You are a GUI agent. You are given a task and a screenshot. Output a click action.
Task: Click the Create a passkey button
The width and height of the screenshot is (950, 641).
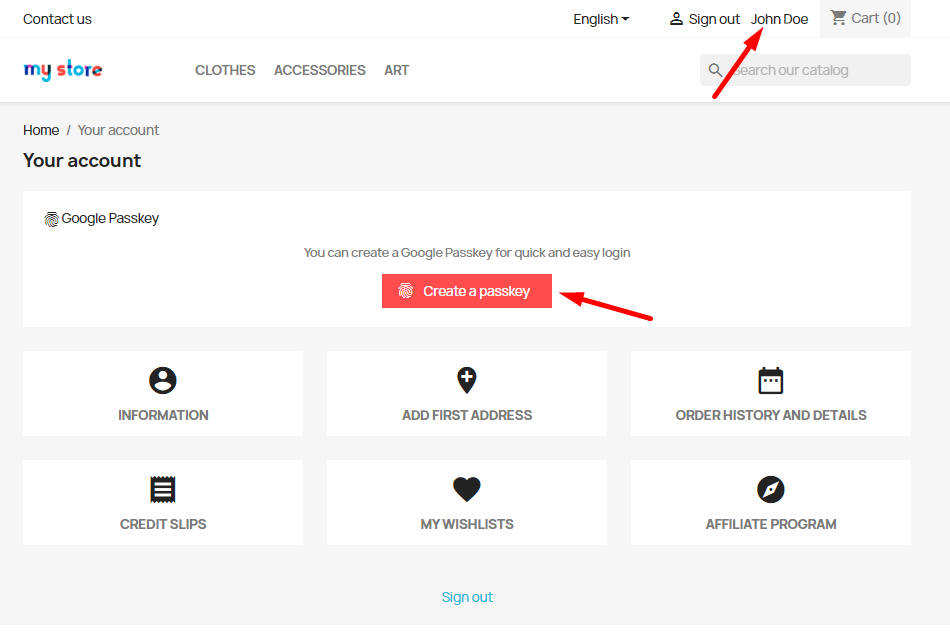click(x=467, y=291)
